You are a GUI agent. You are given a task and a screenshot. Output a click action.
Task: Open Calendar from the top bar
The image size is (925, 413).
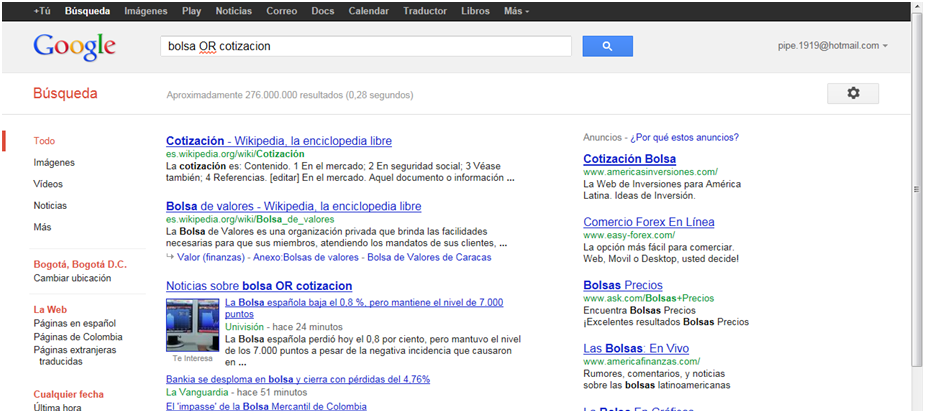point(369,11)
